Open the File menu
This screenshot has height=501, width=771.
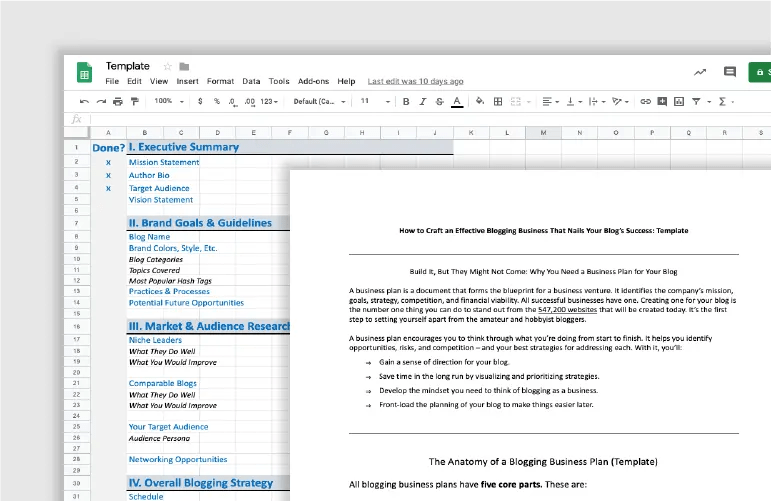112,81
